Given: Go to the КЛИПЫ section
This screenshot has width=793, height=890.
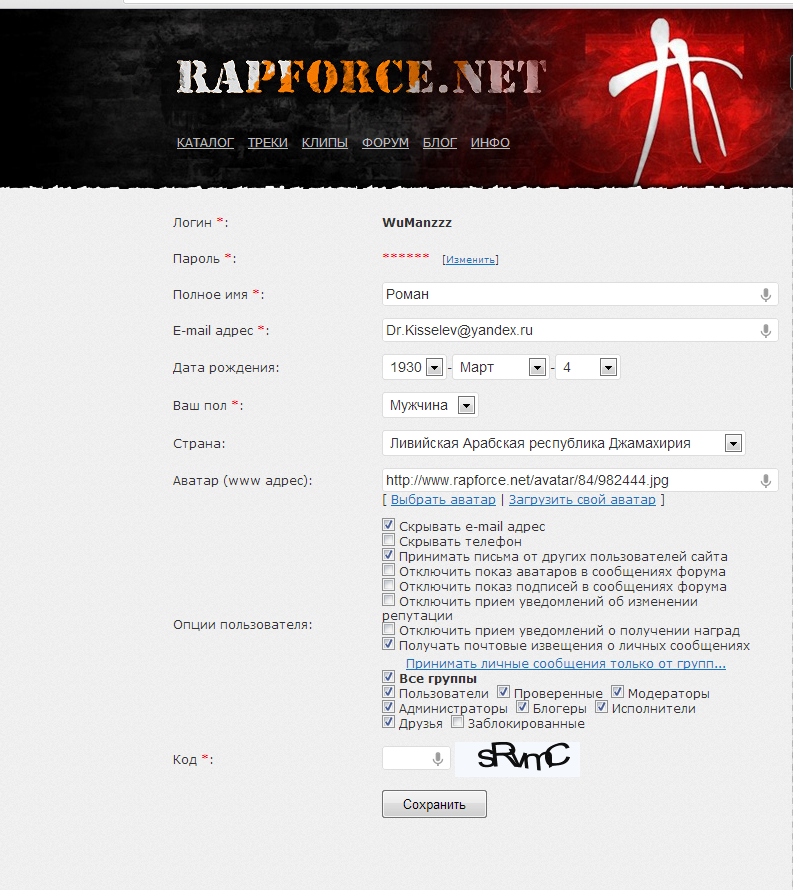Looking at the screenshot, I should pyautogui.click(x=325, y=142).
